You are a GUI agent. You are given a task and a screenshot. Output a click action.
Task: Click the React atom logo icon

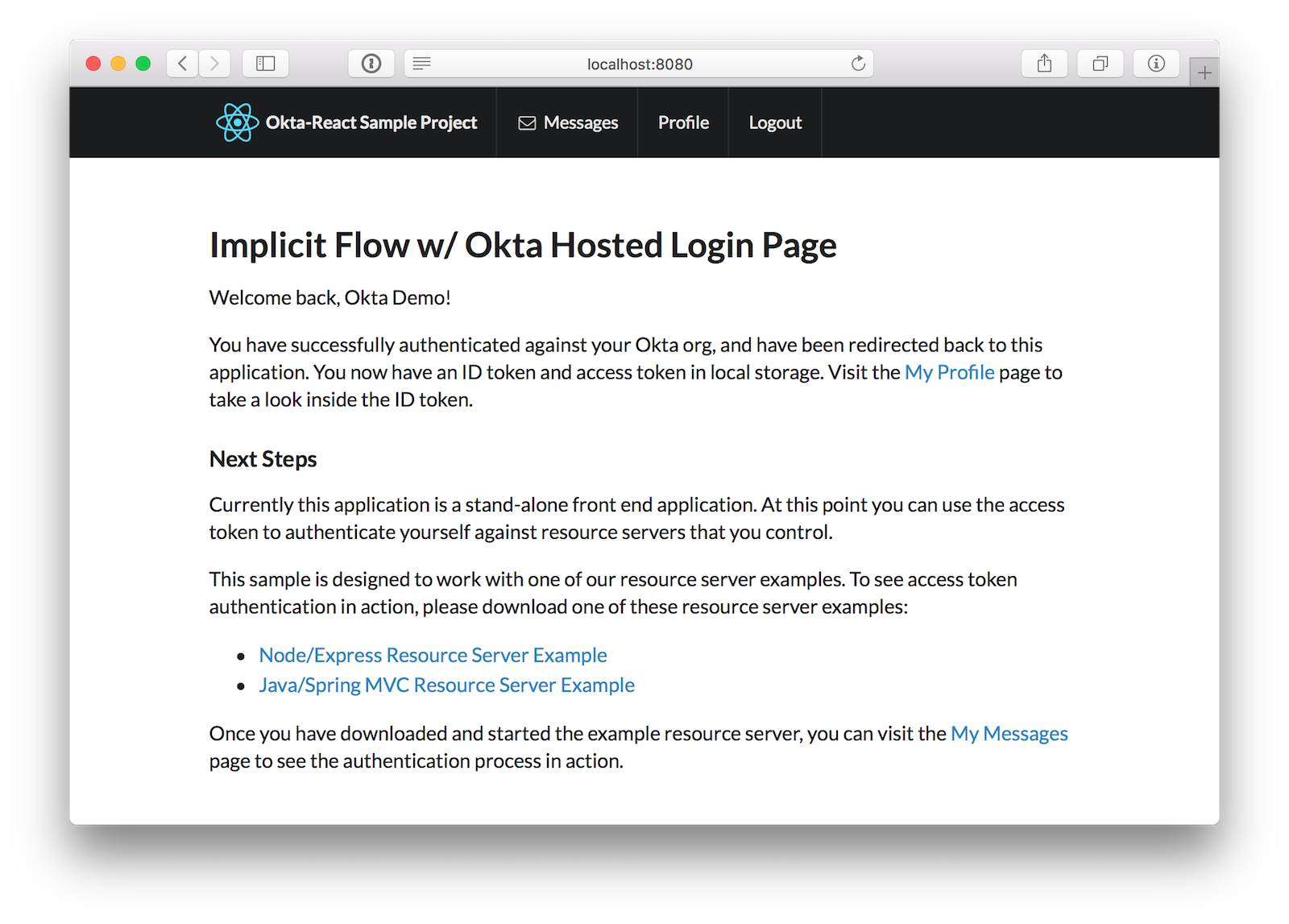click(x=237, y=122)
